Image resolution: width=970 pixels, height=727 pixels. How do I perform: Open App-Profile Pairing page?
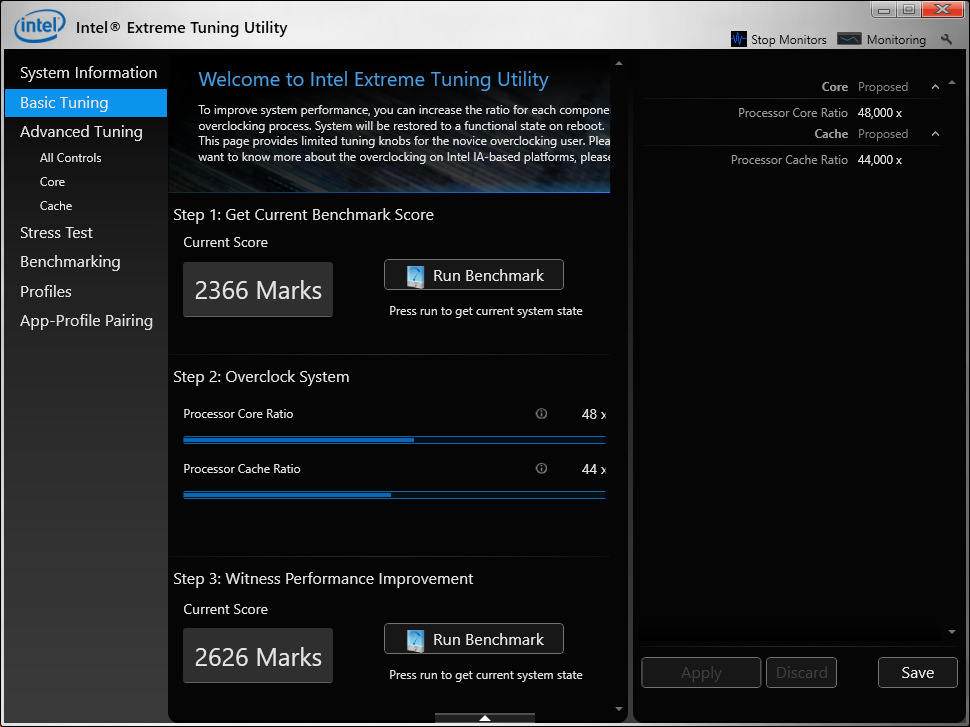coord(86,320)
